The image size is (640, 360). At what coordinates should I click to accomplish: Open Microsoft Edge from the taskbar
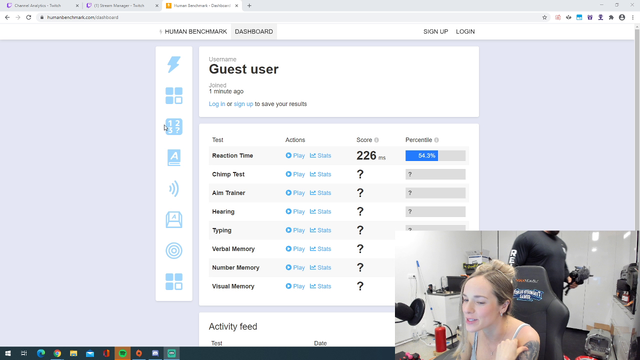(41, 353)
